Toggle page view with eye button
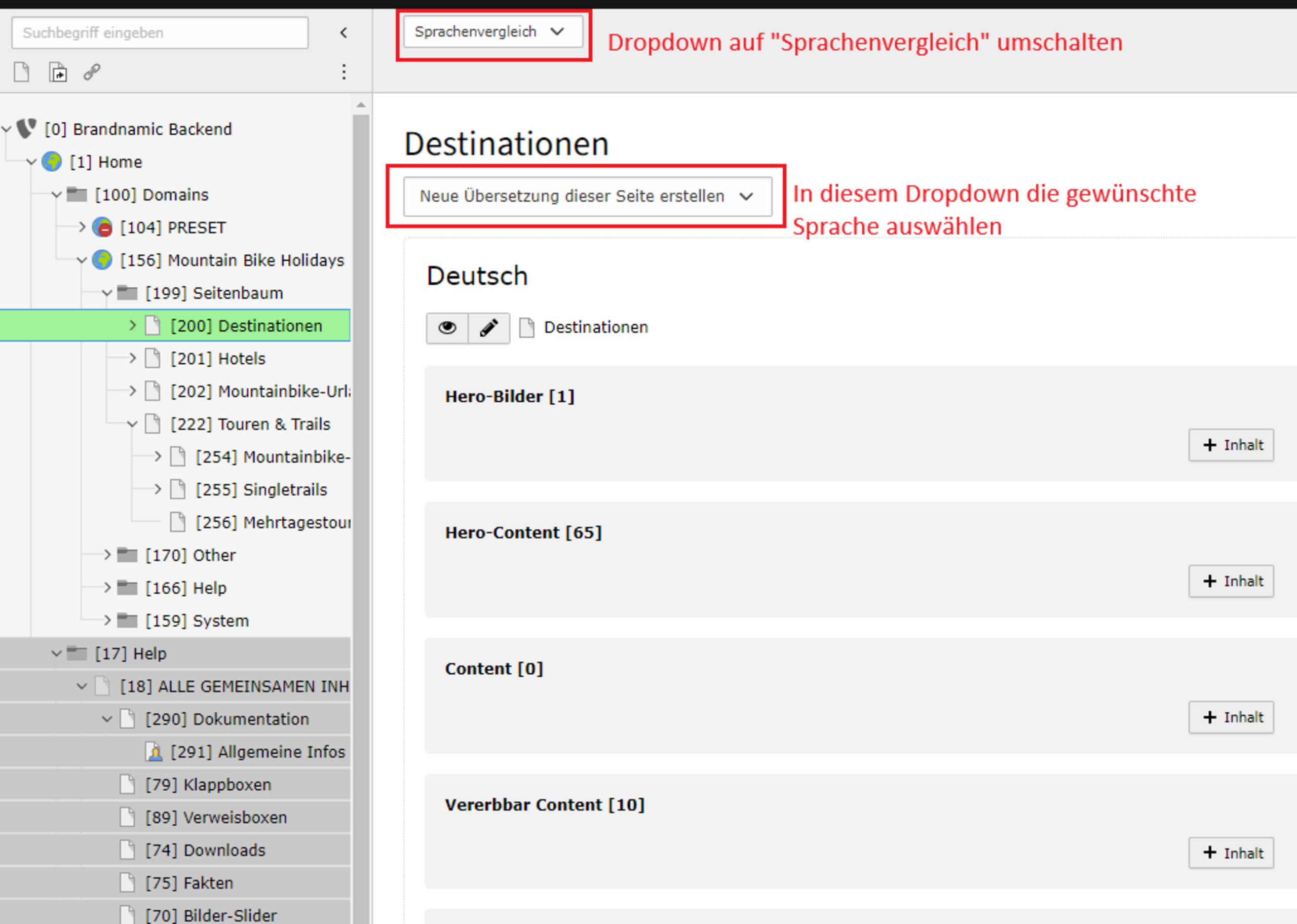 pos(447,328)
